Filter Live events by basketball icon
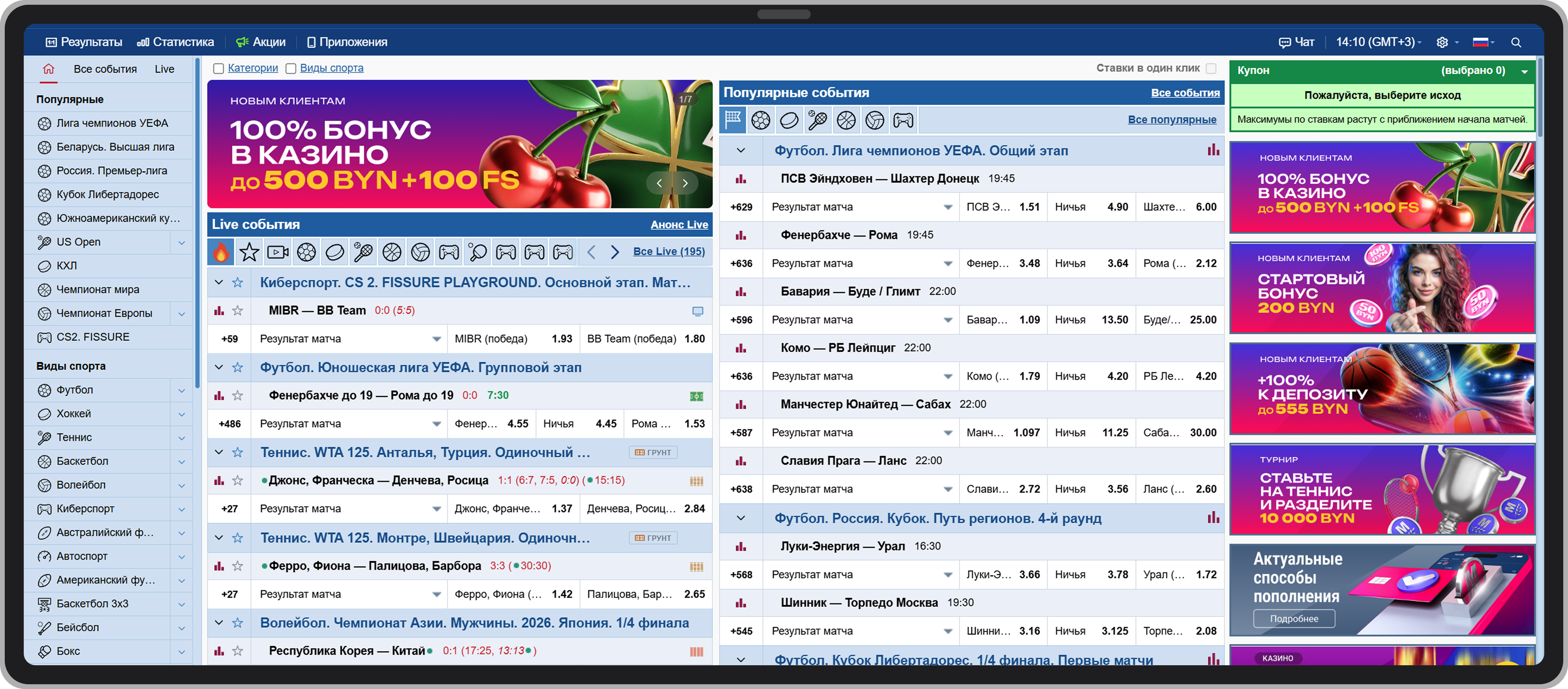 tap(392, 251)
